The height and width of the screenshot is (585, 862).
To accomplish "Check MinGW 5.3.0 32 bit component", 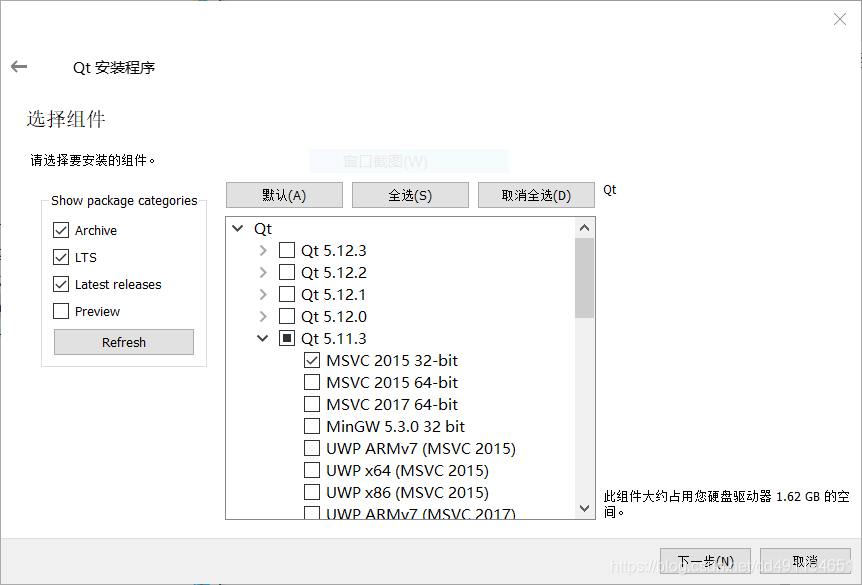I will click(x=312, y=426).
